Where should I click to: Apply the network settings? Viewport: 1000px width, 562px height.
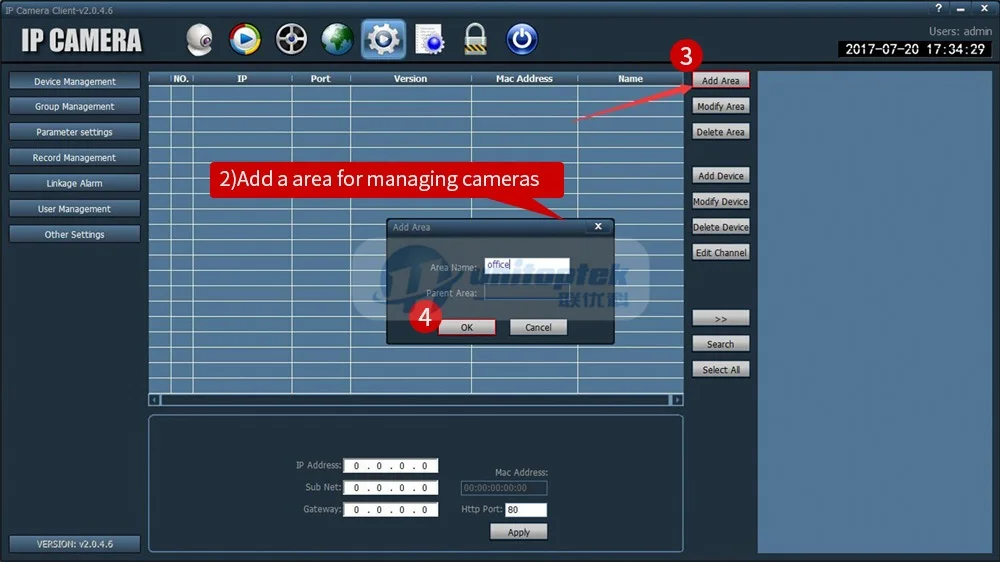pyautogui.click(x=518, y=532)
